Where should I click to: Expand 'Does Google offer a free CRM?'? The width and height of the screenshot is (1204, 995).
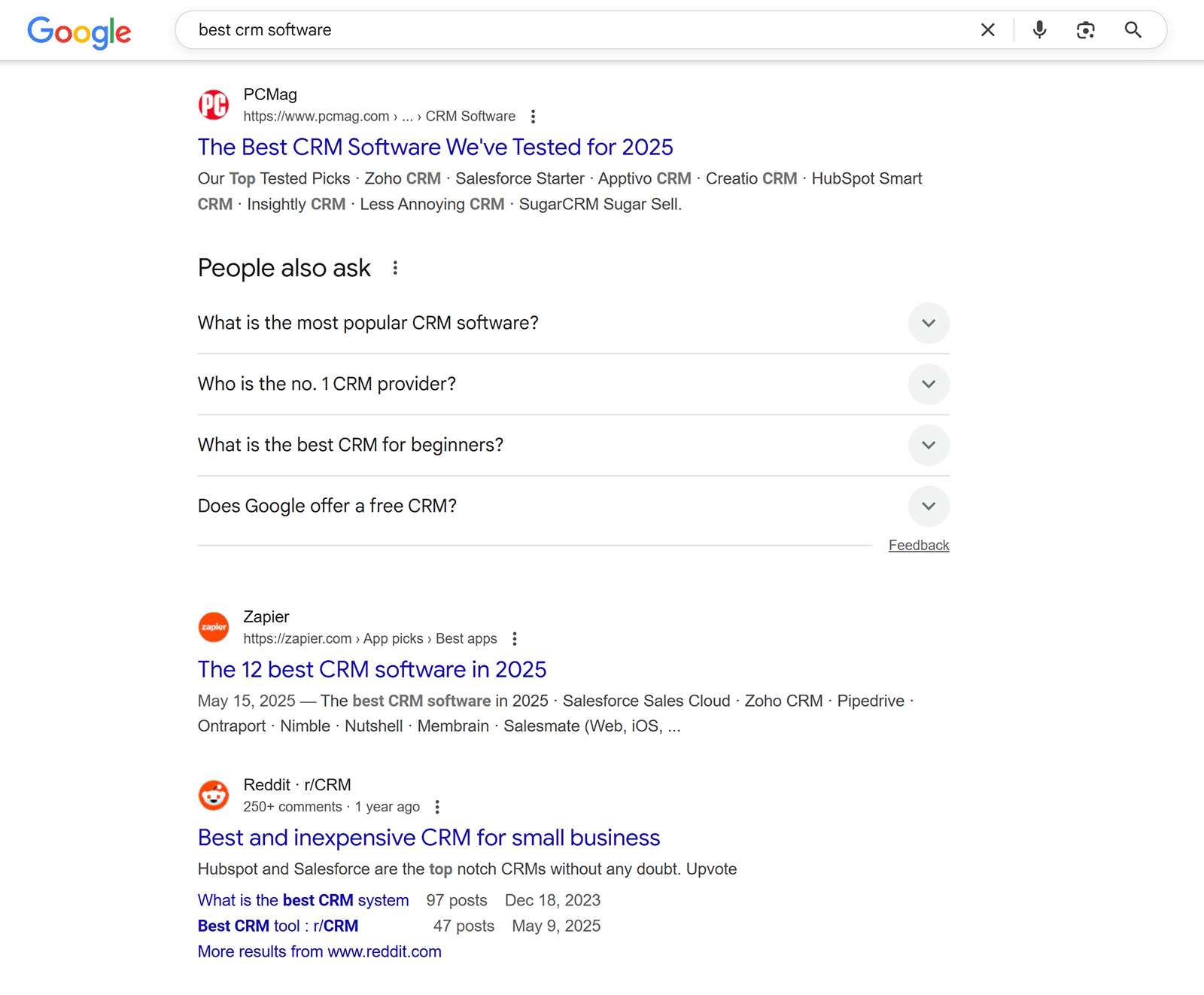929,506
